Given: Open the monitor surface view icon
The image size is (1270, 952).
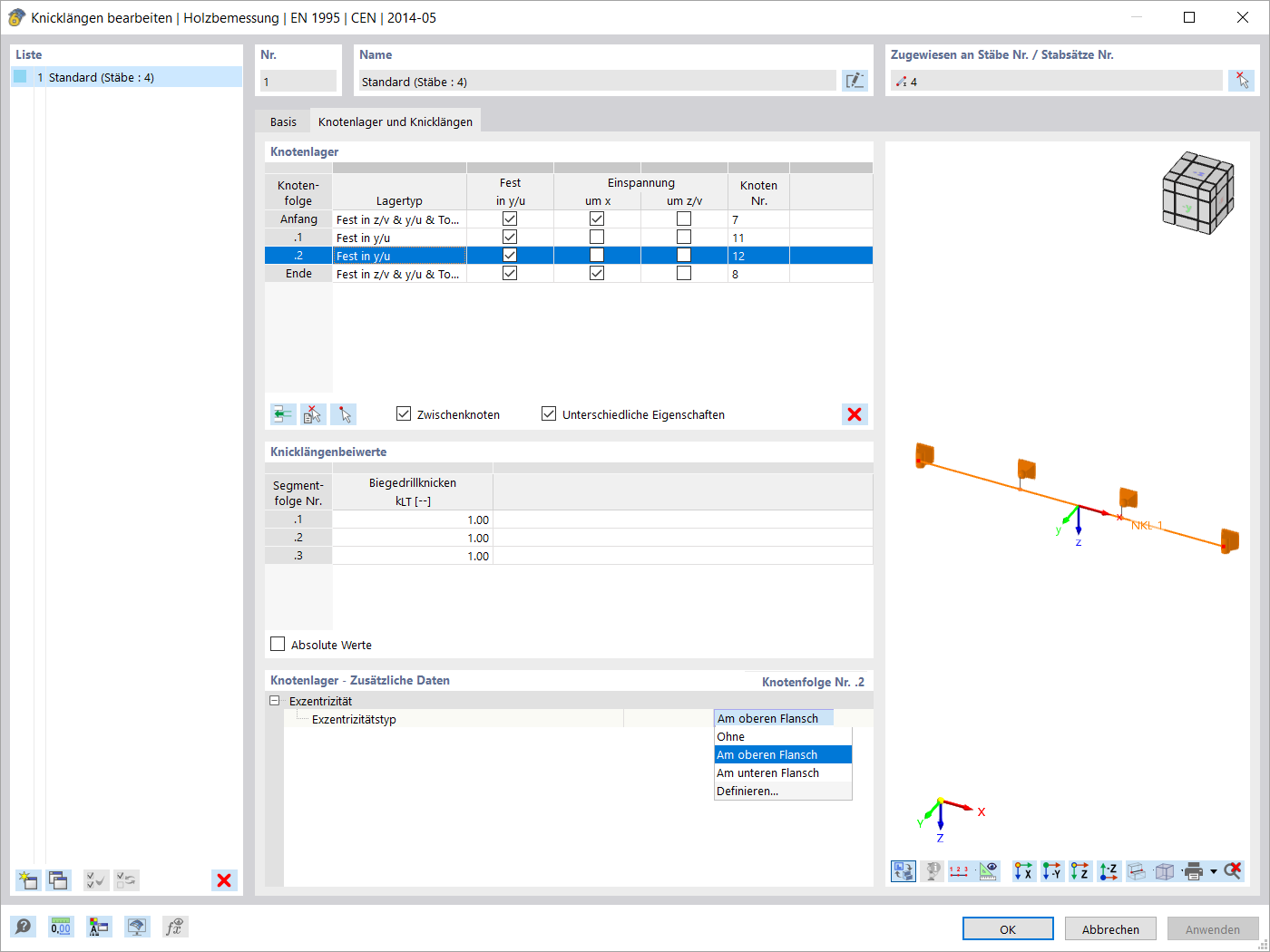Looking at the screenshot, I should click(x=137, y=927).
